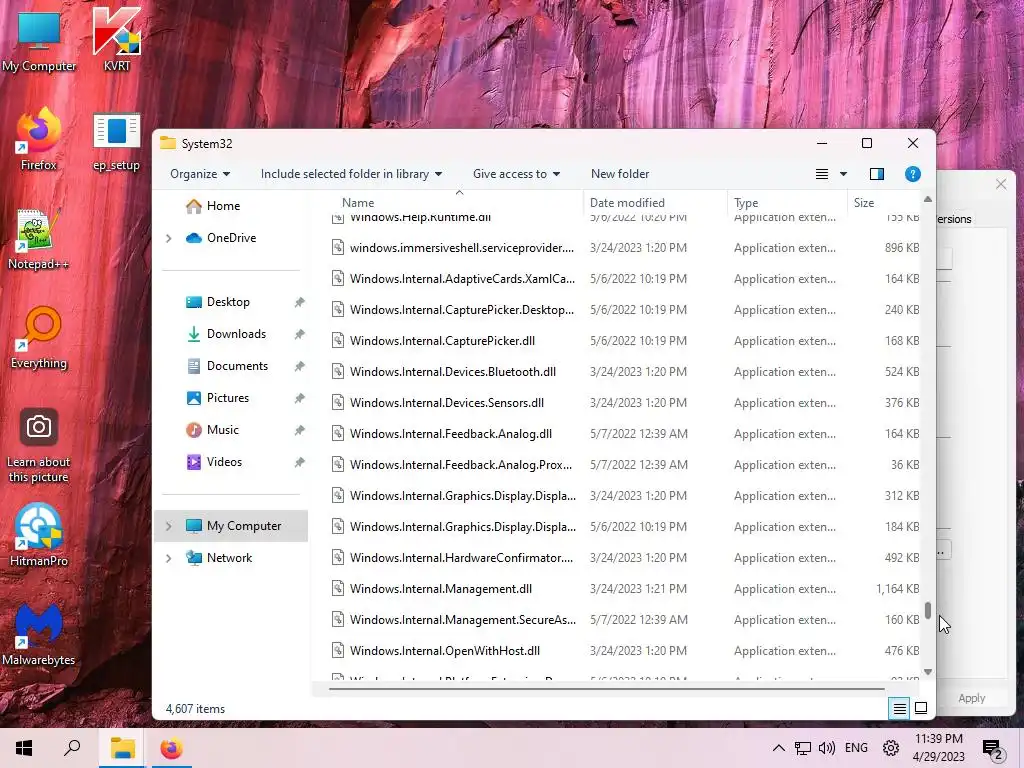Open Pictures quick access folder
Viewport: 1024px width, 768px height.
point(227,398)
